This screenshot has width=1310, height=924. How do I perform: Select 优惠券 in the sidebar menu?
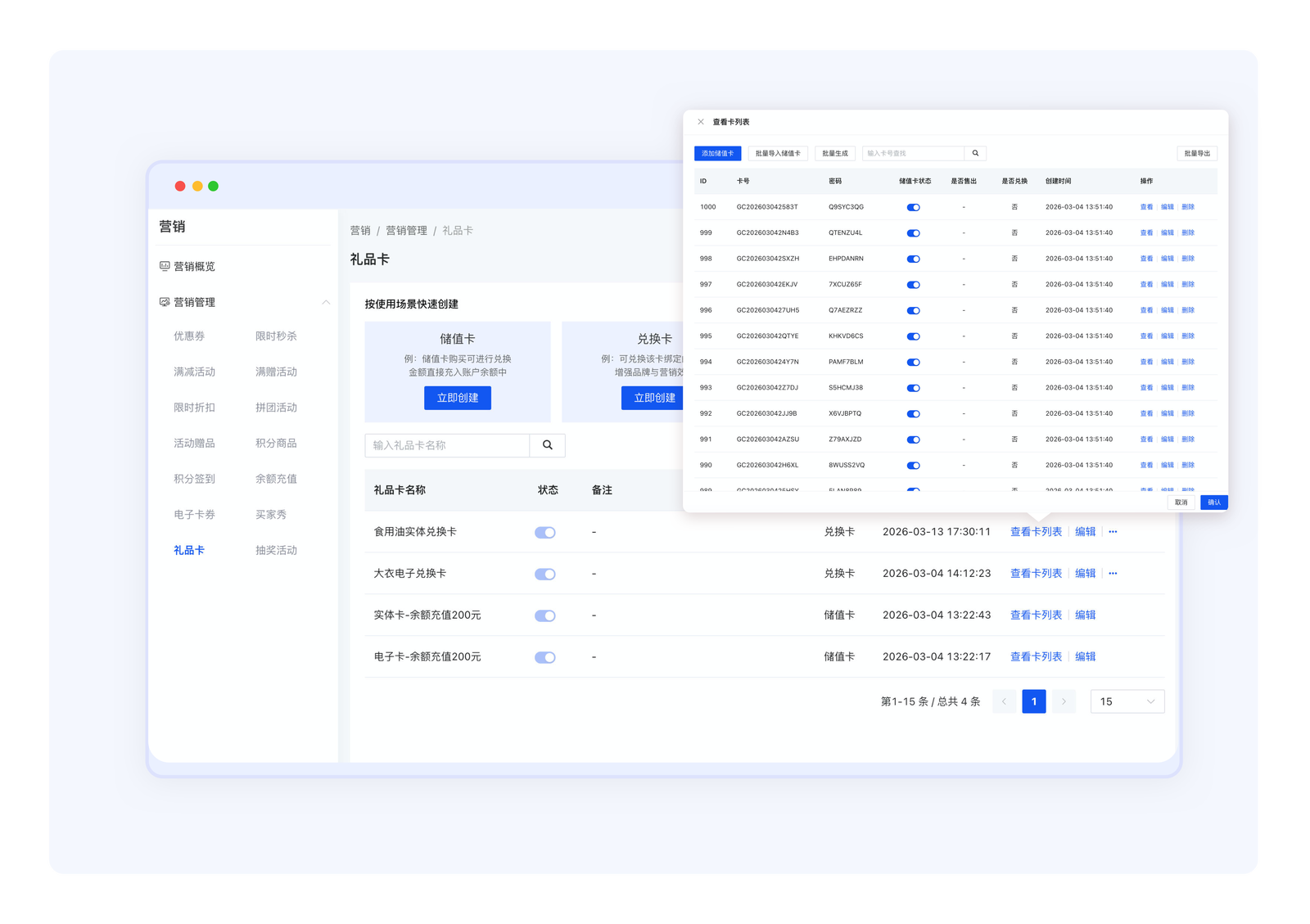click(x=189, y=336)
